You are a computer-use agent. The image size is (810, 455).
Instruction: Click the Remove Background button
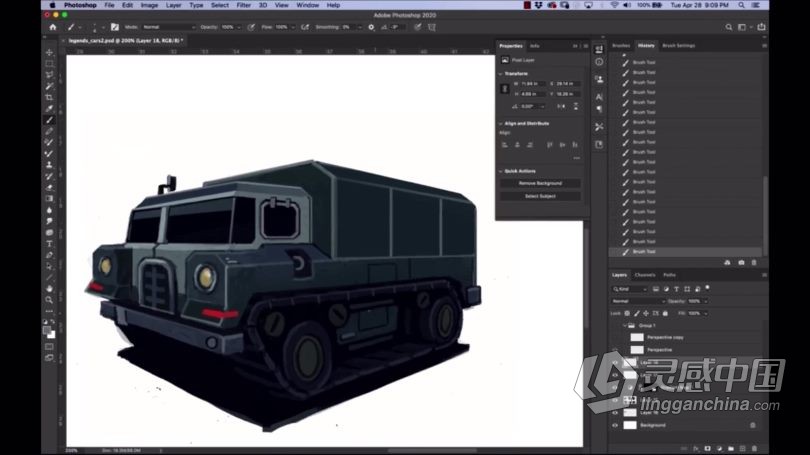coord(540,183)
